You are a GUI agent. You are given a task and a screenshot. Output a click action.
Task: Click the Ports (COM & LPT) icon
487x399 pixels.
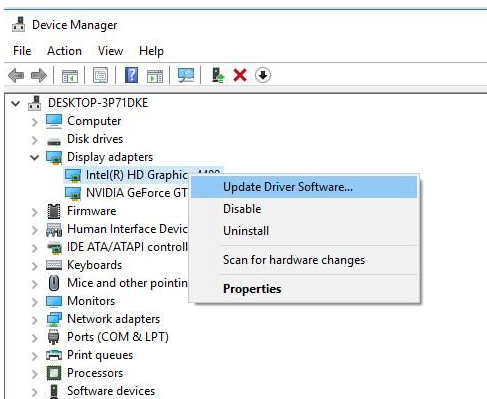(53, 337)
